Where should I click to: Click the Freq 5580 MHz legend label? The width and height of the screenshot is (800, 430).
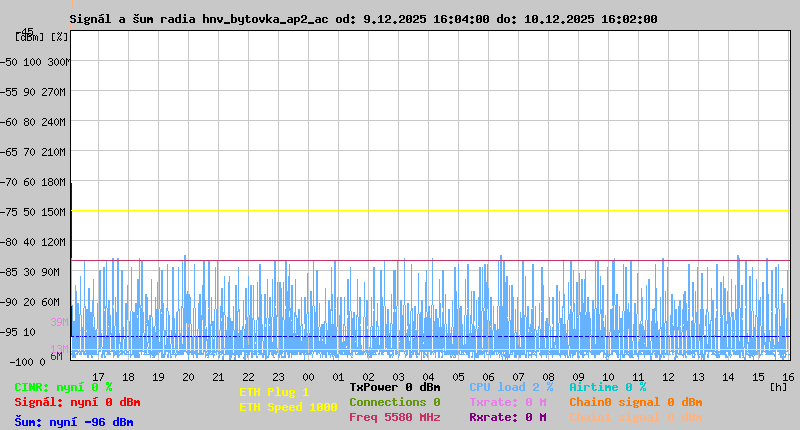(394, 417)
